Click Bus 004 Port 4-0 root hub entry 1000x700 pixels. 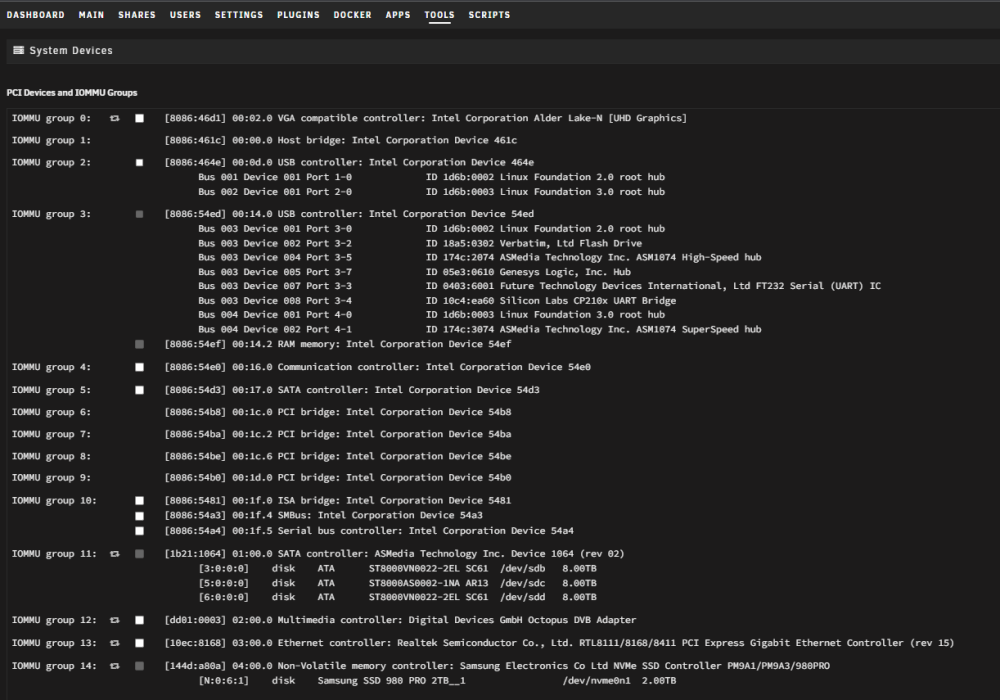click(431, 315)
